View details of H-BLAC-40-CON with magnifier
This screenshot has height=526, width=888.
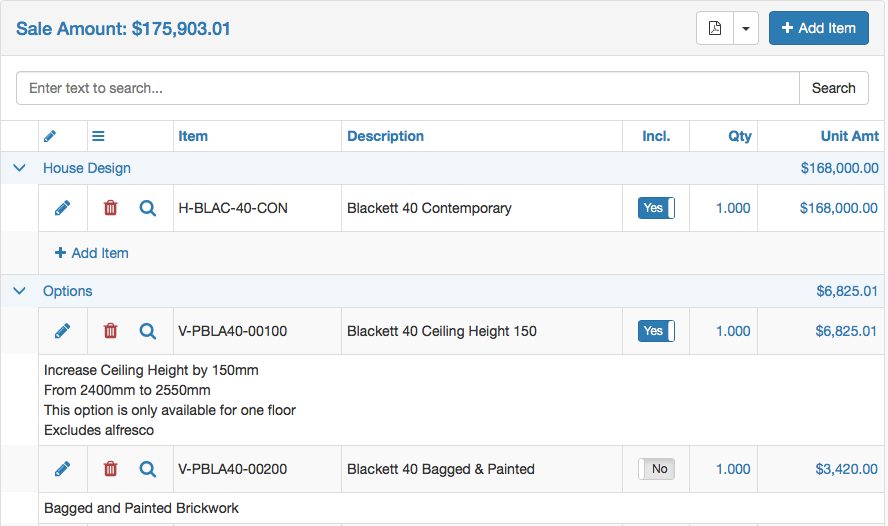(x=148, y=208)
